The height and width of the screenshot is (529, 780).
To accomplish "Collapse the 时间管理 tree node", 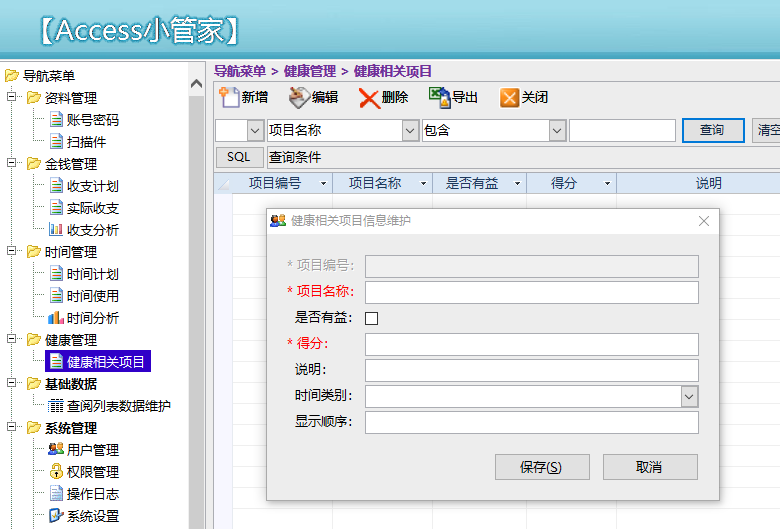I will [x=11, y=251].
